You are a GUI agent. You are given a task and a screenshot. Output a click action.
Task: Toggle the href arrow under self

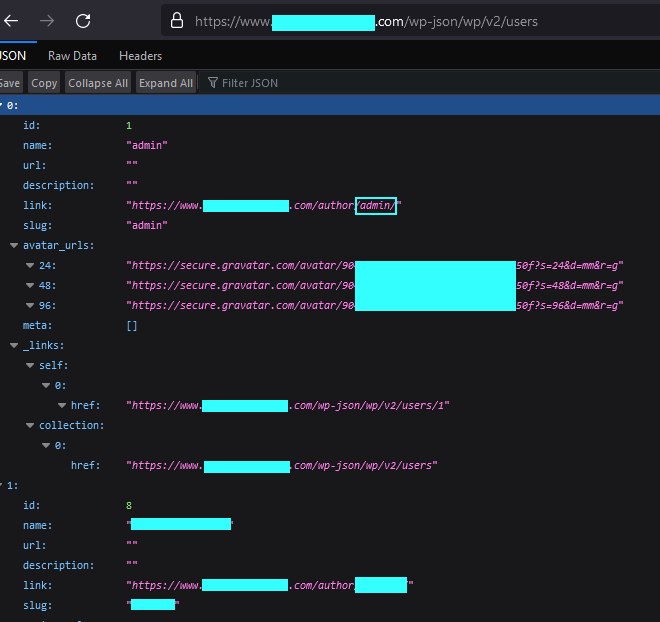62,405
